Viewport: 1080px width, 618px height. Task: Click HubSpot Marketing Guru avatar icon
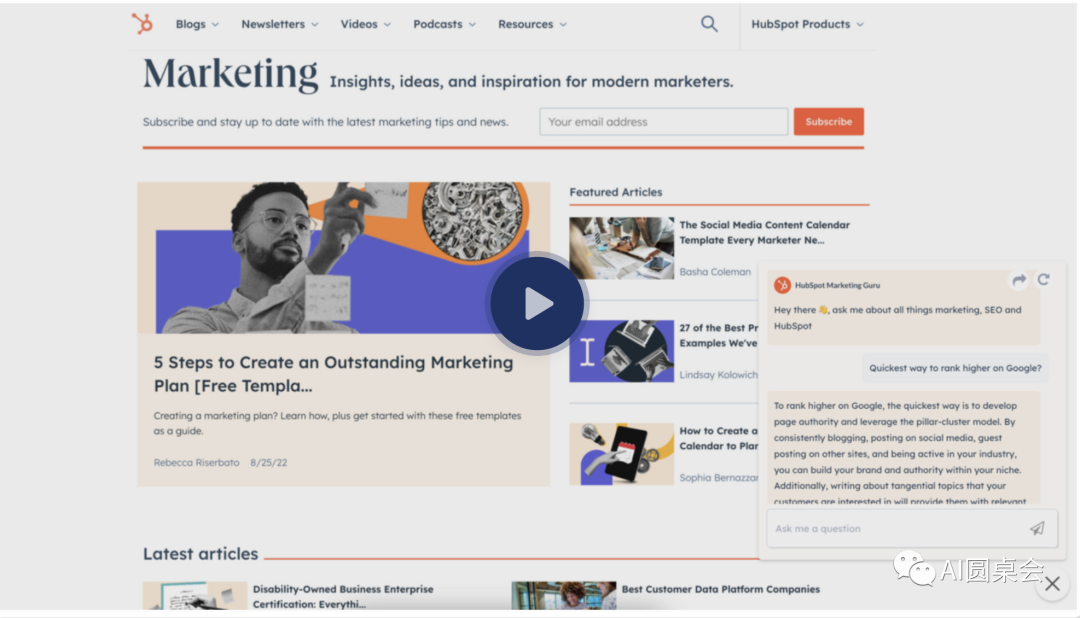click(782, 285)
